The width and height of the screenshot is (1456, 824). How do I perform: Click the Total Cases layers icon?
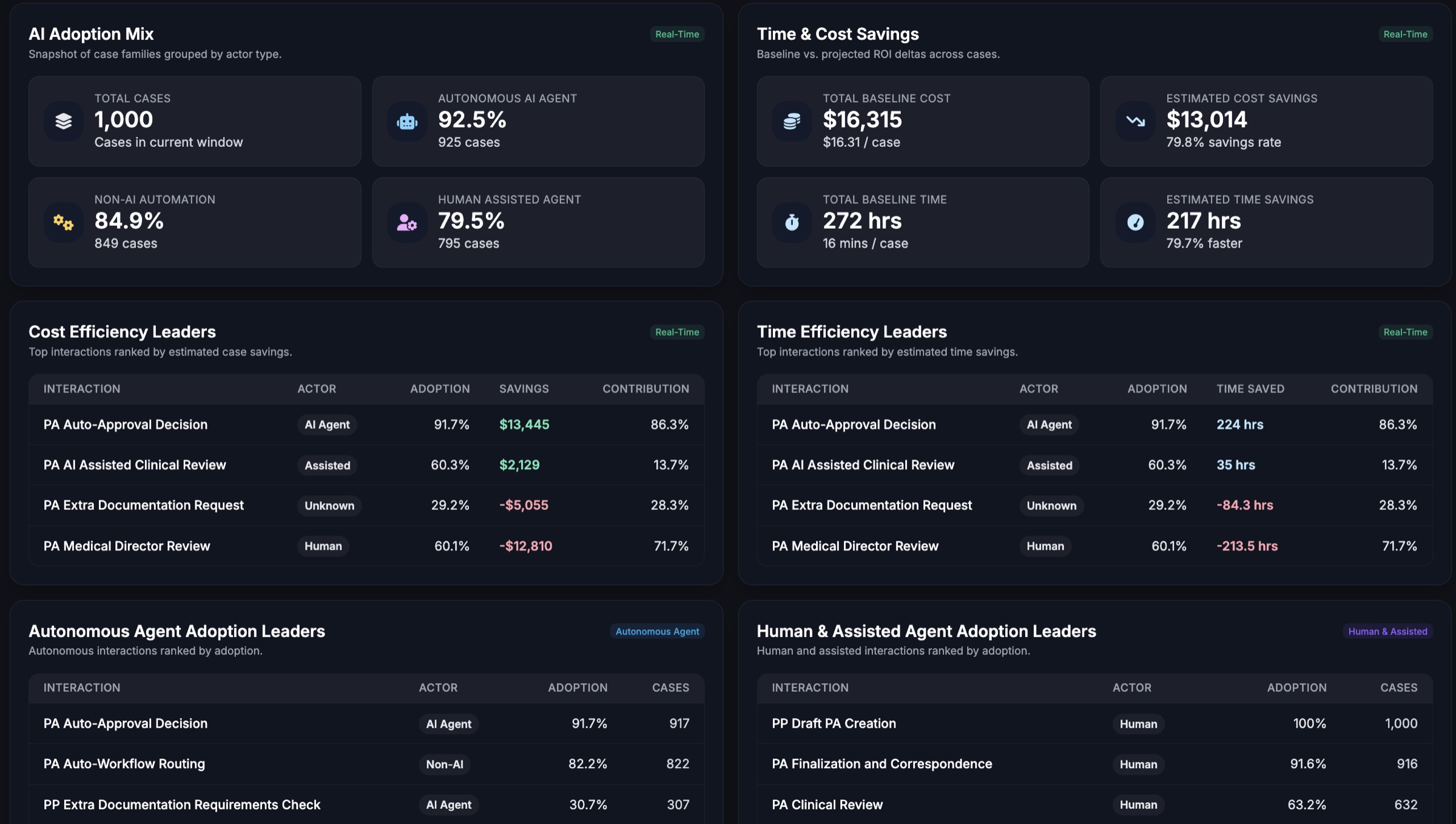pyautogui.click(x=64, y=121)
